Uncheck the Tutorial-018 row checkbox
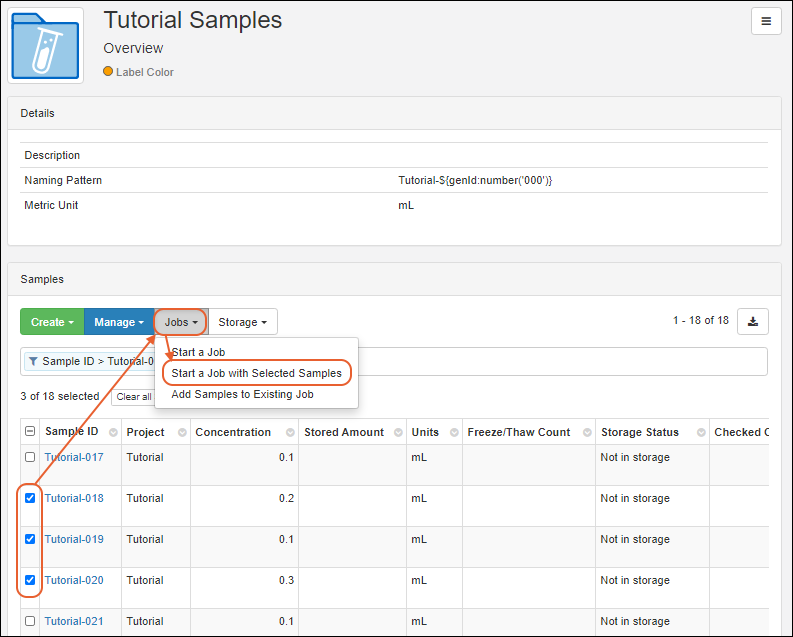 click(x=30, y=498)
